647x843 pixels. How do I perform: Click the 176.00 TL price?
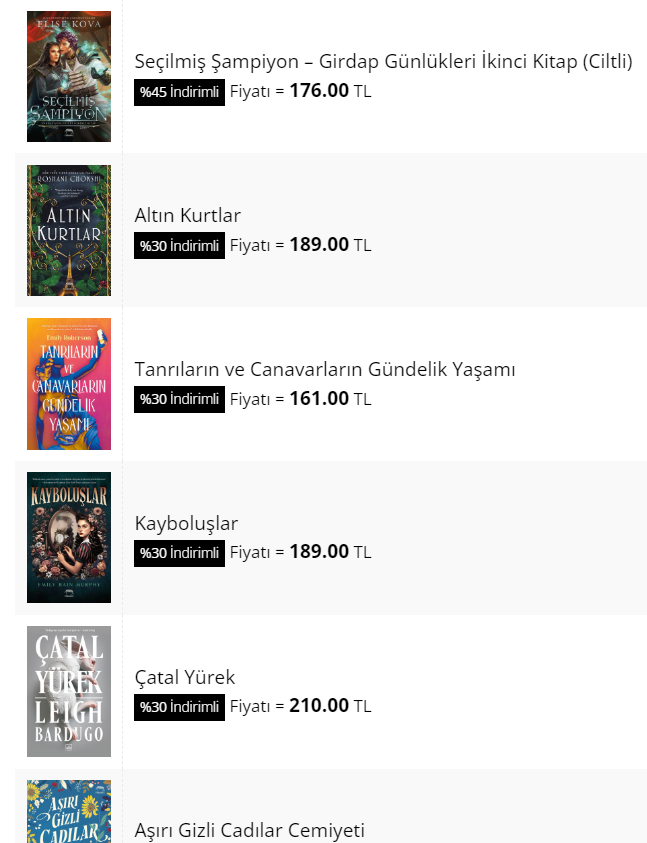pyautogui.click(x=329, y=92)
